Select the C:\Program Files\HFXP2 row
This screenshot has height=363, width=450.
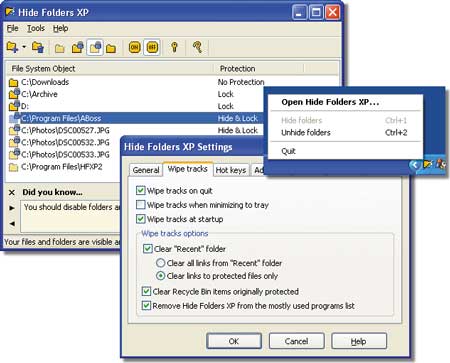click(x=64, y=167)
